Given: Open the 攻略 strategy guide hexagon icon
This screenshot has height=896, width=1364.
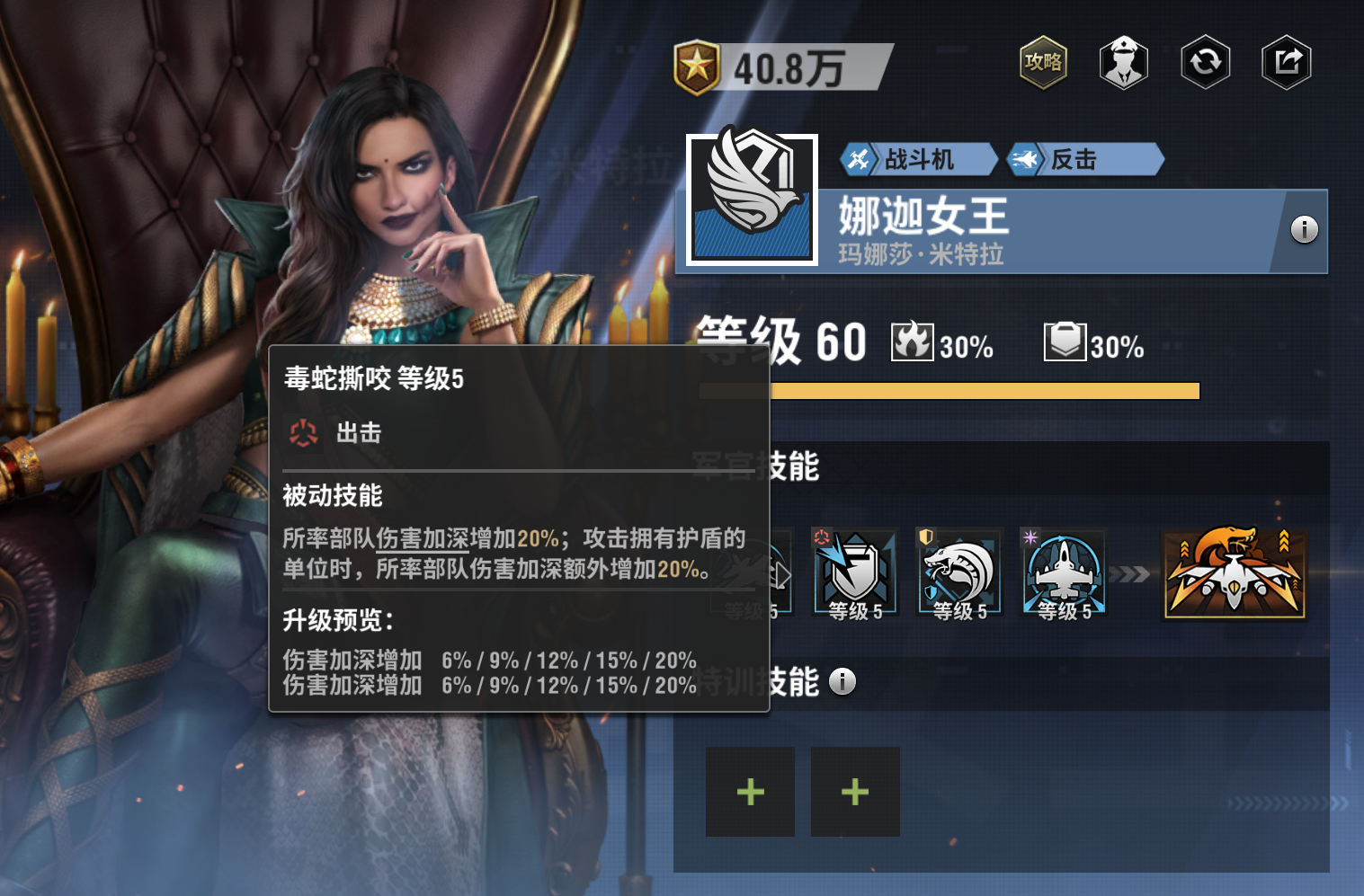Looking at the screenshot, I should pos(1043,63).
